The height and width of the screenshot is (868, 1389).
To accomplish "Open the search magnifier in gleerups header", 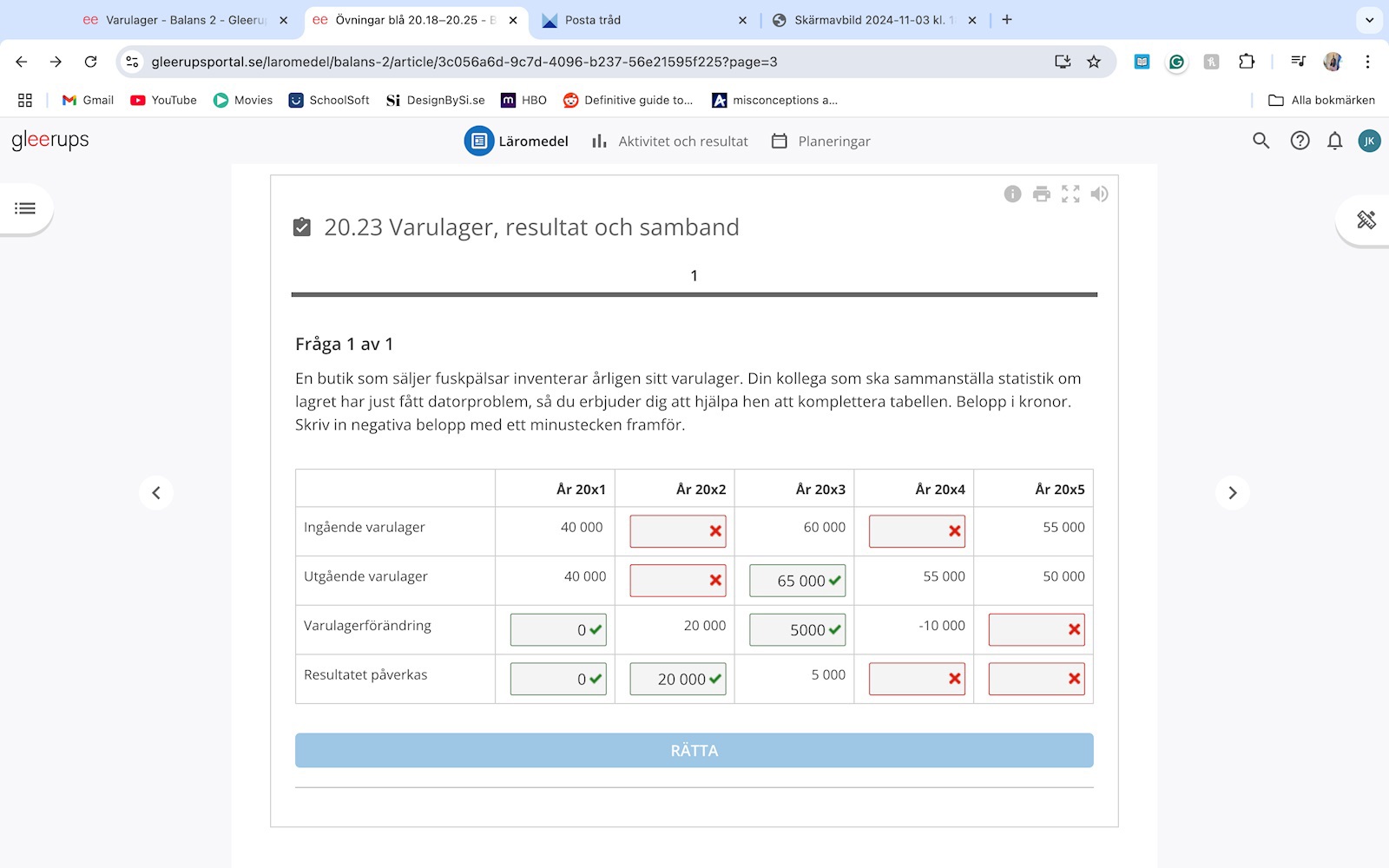I will pos(1261,141).
